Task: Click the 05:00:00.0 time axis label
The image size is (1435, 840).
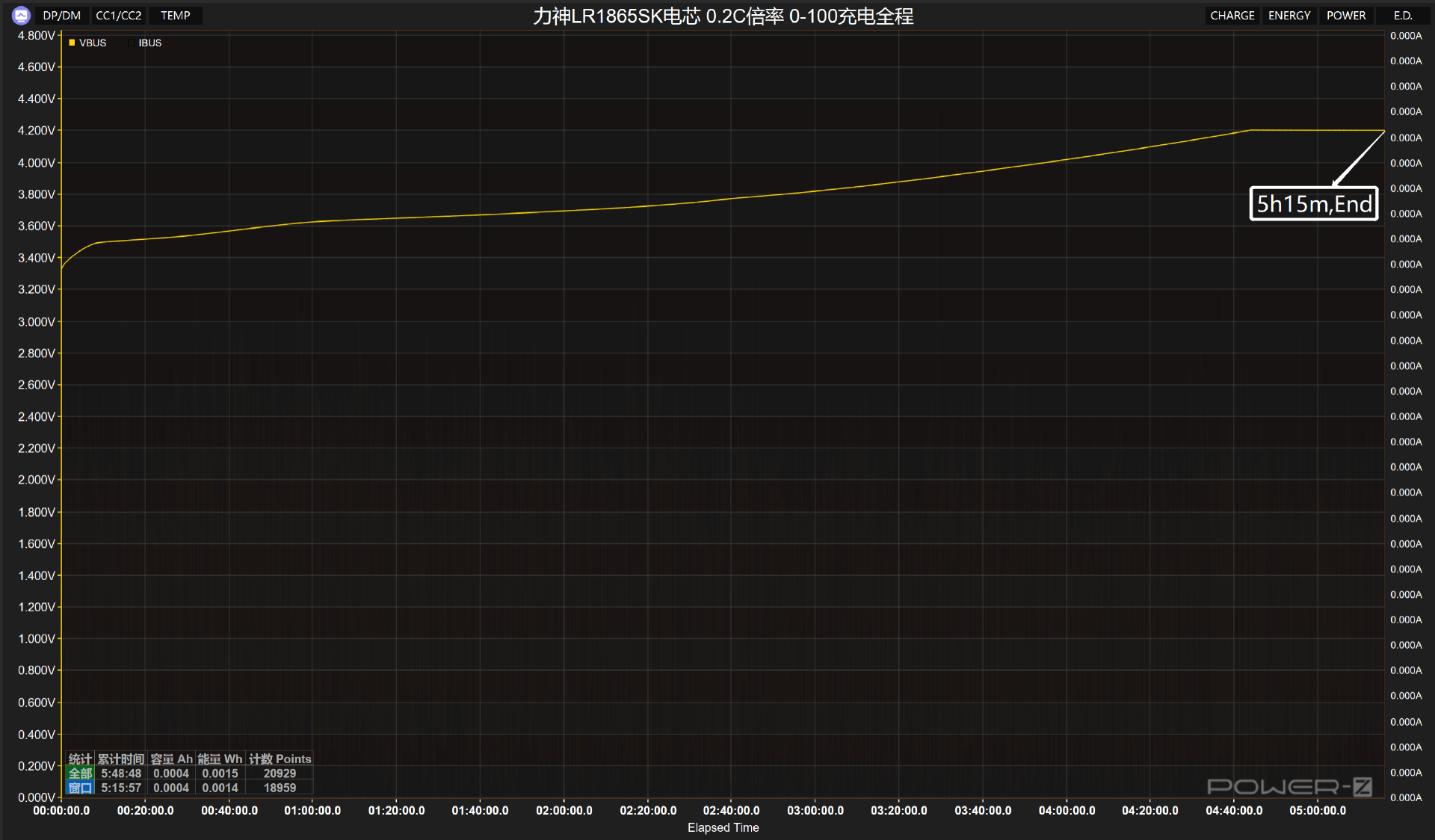Action: point(1318,810)
